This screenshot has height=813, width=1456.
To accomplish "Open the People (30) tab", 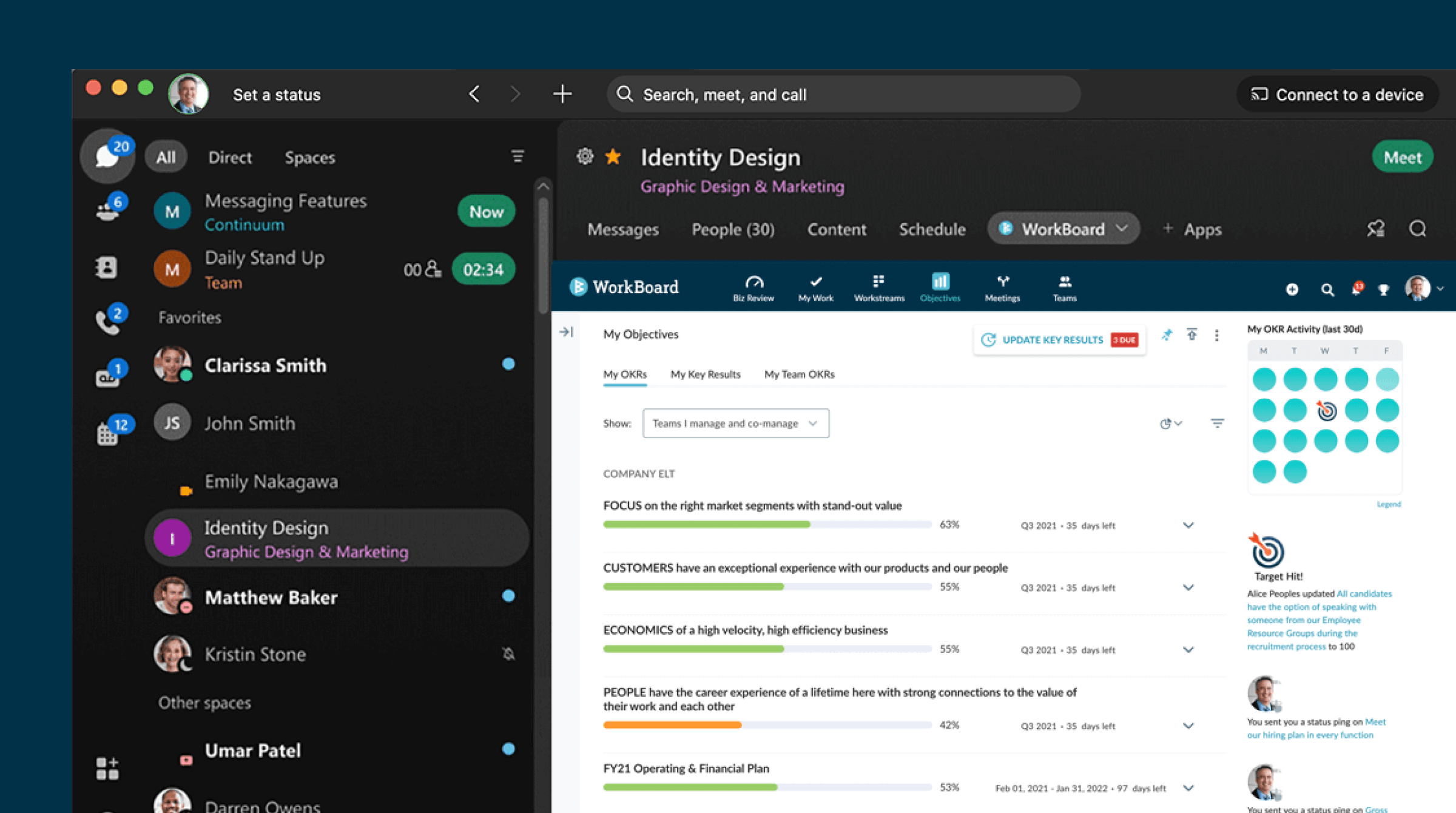I will point(732,229).
